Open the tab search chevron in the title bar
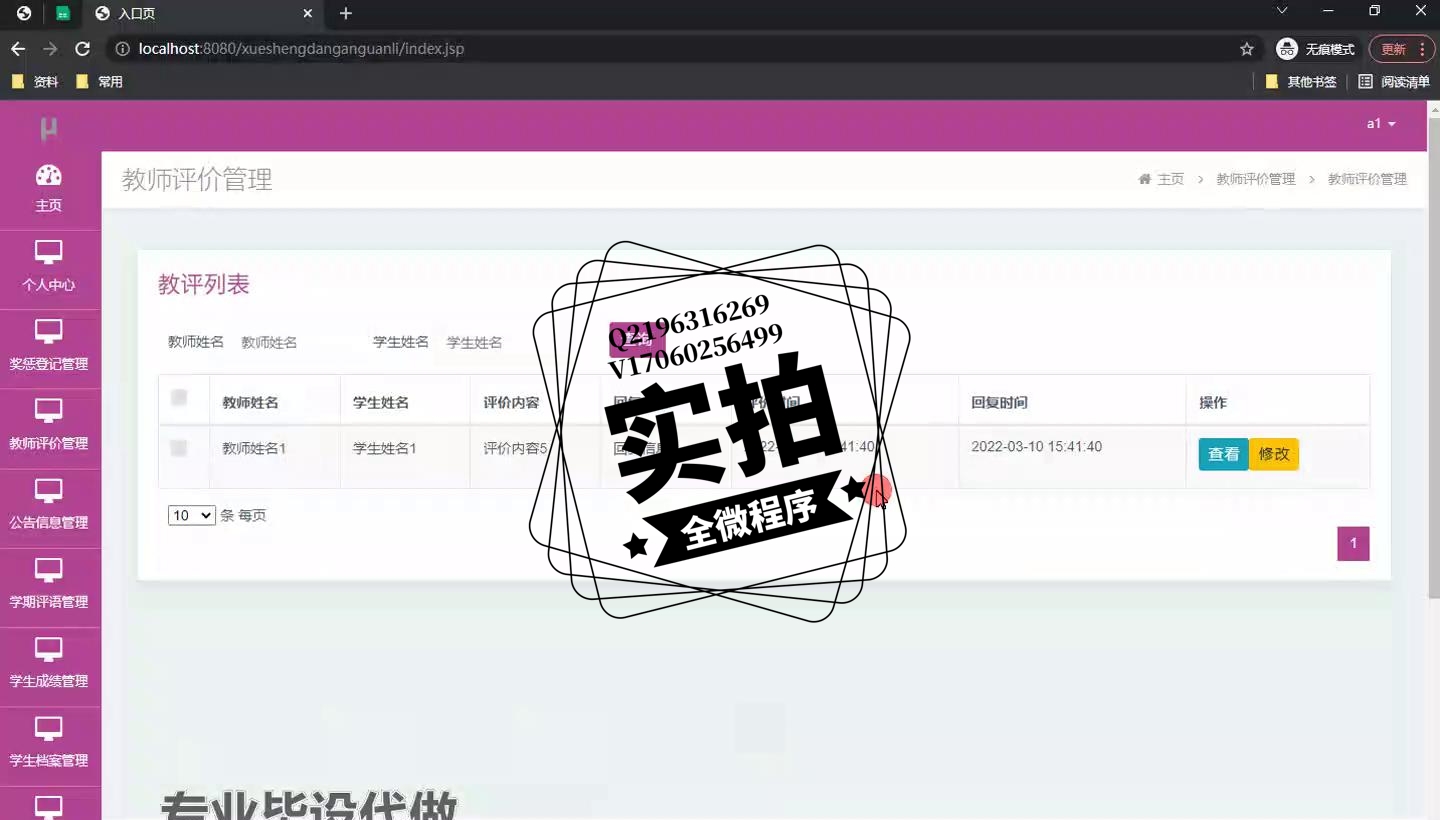Screen dimensions: 1440x820 (1282, 11)
